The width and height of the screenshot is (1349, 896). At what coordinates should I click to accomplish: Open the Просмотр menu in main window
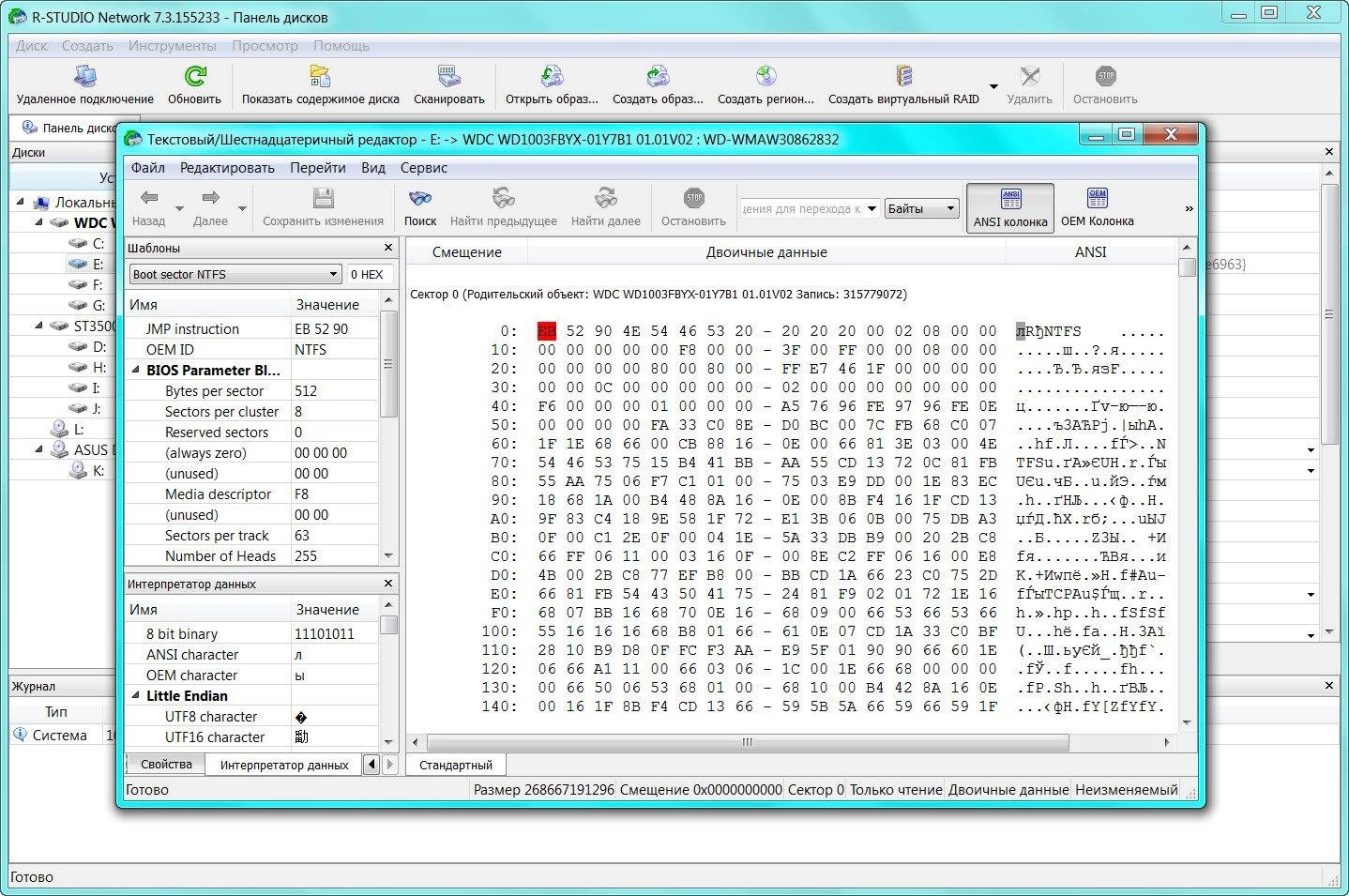pos(265,46)
